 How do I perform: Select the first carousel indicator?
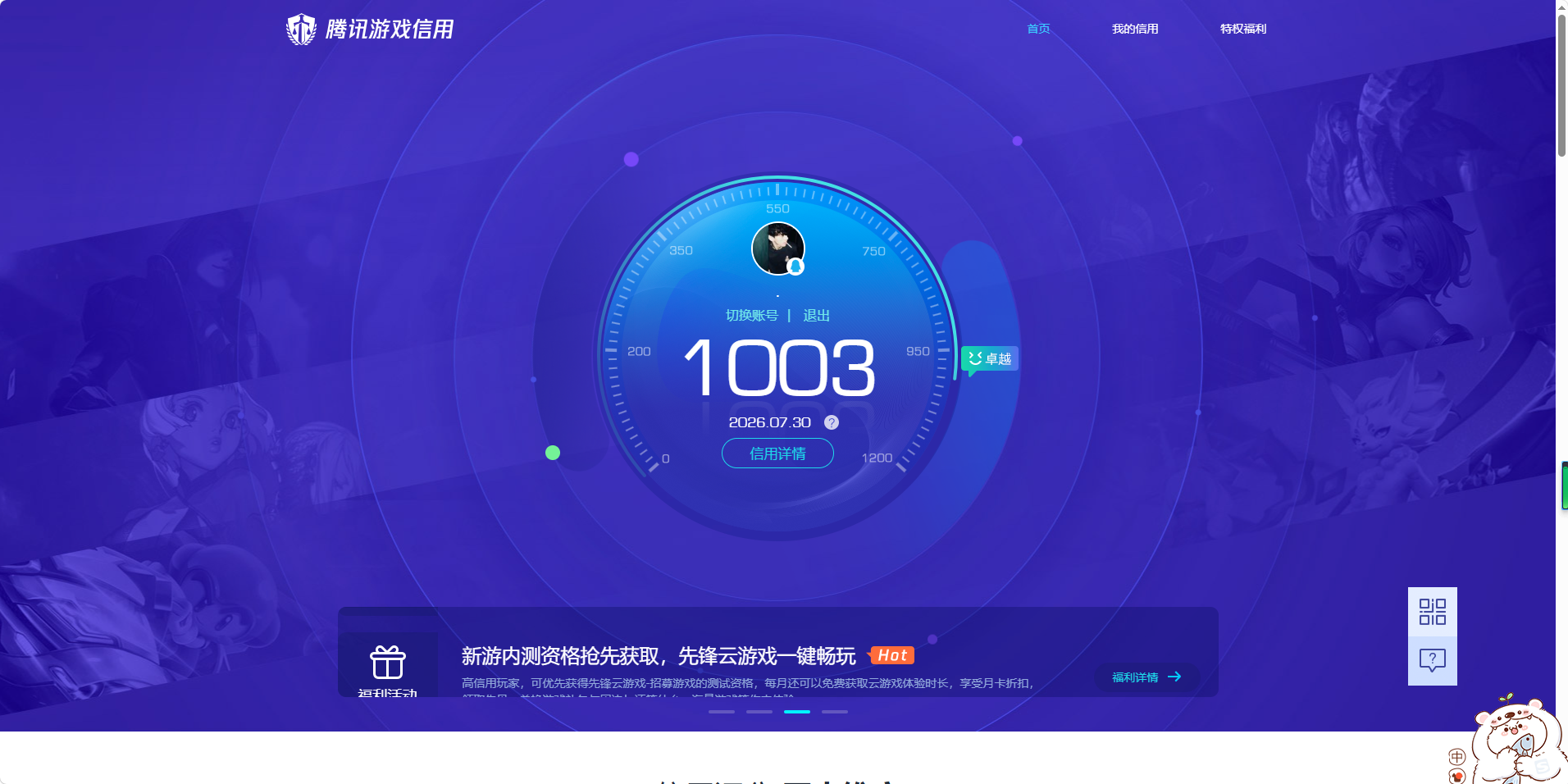[x=722, y=712]
